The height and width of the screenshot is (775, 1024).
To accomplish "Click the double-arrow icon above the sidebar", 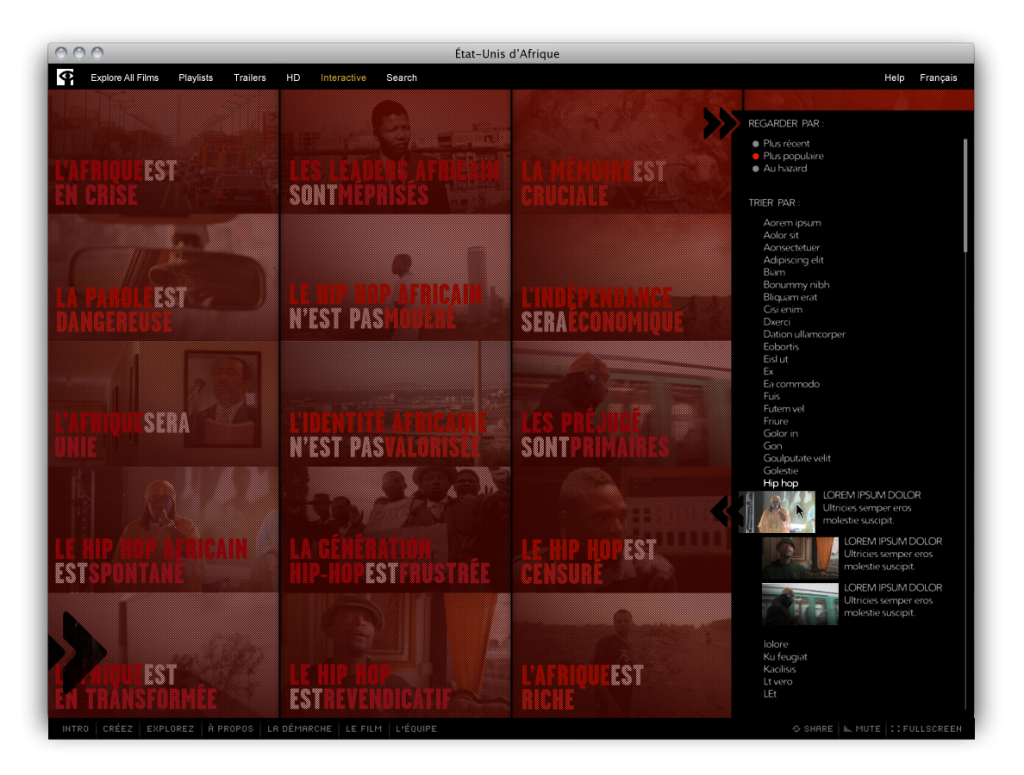I will tap(719, 123).
